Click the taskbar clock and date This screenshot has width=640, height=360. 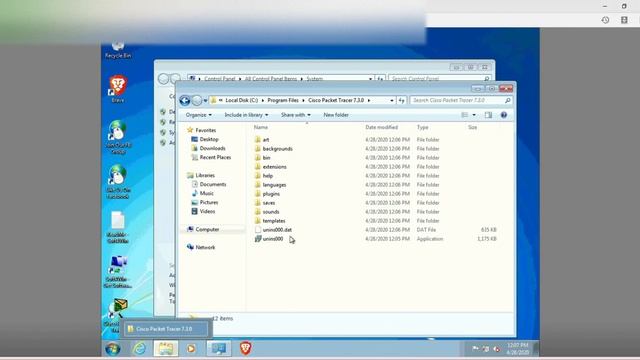(x=518, y=349)
